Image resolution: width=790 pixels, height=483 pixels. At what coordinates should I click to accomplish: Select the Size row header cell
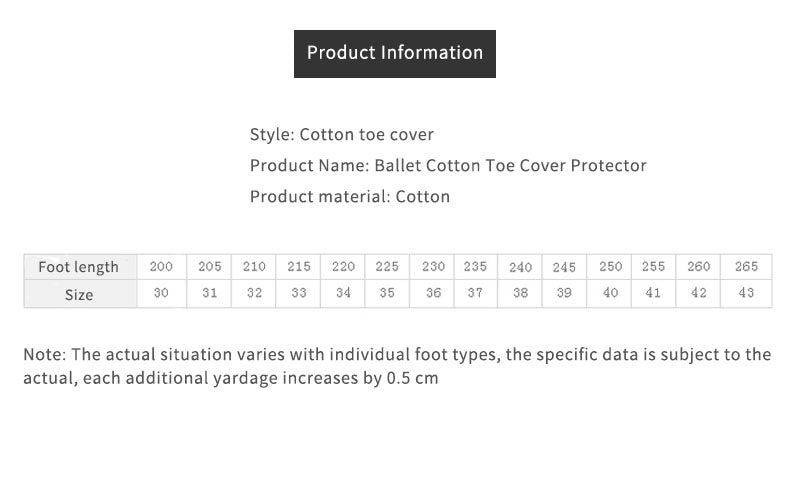click(81, 294)
